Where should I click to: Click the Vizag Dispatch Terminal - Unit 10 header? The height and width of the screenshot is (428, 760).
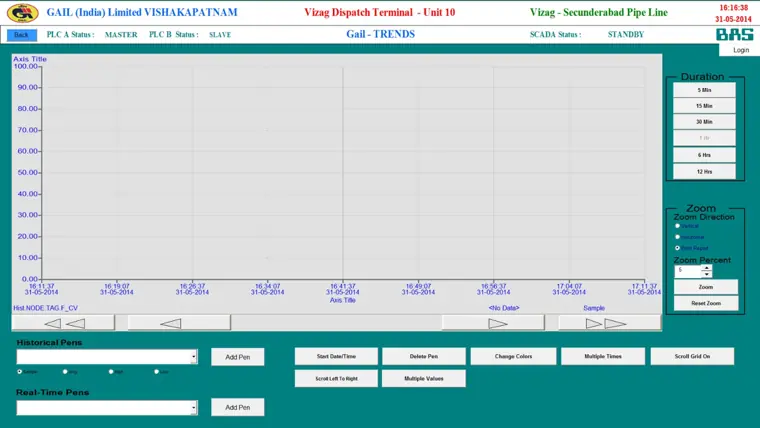coord(380,12)
